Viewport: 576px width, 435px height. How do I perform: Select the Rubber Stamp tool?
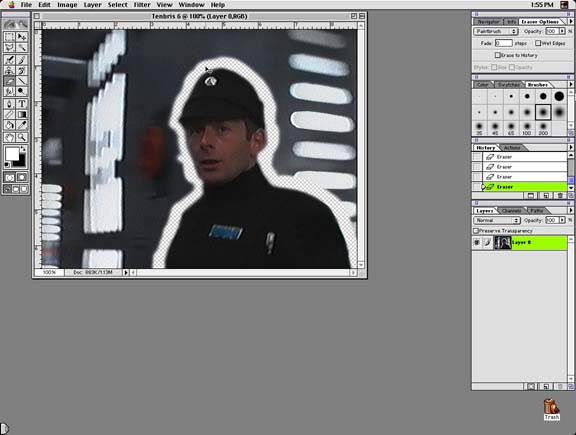pos(10,71)
